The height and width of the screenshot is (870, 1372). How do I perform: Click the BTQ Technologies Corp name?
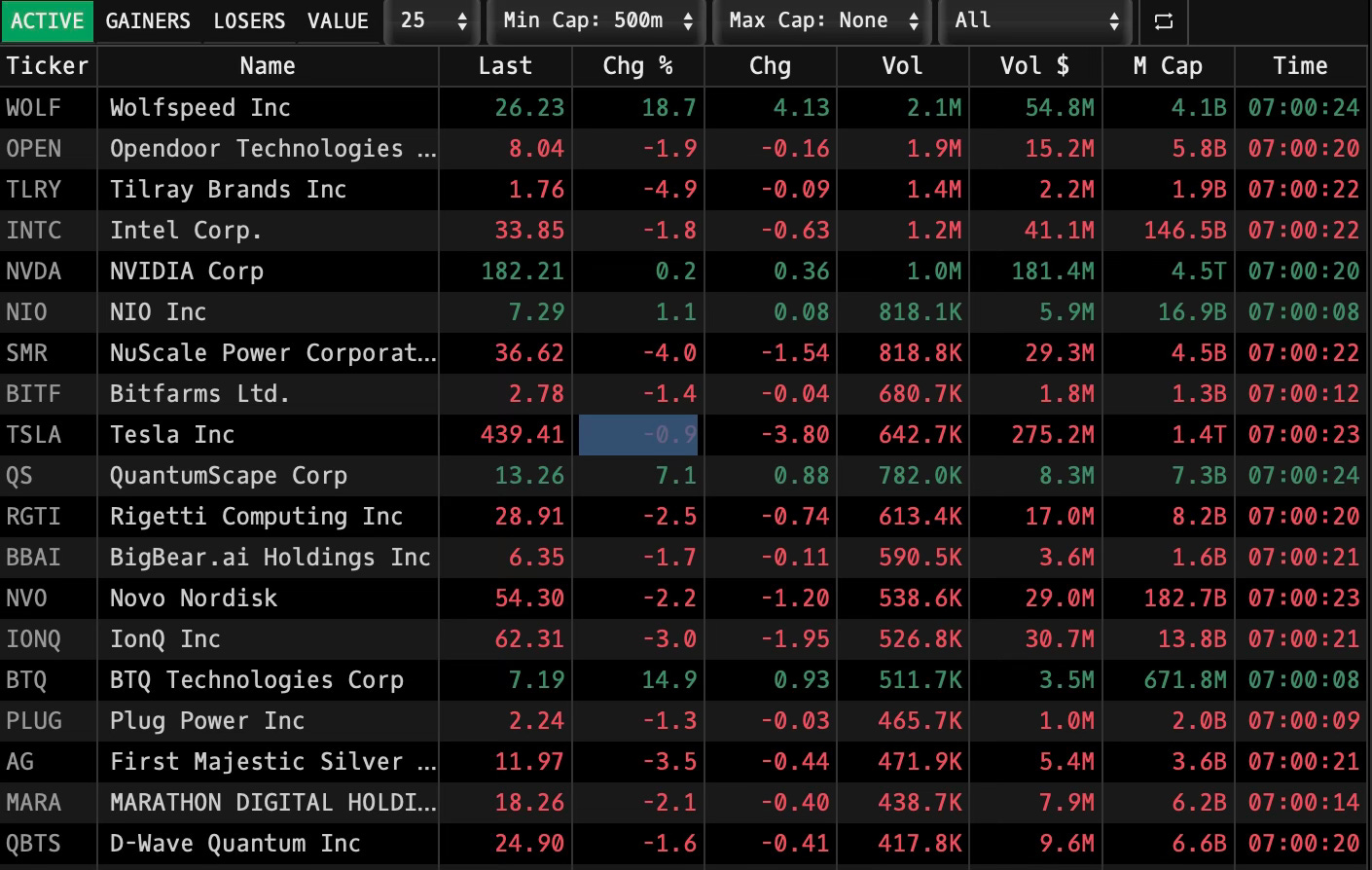point(256,680)
